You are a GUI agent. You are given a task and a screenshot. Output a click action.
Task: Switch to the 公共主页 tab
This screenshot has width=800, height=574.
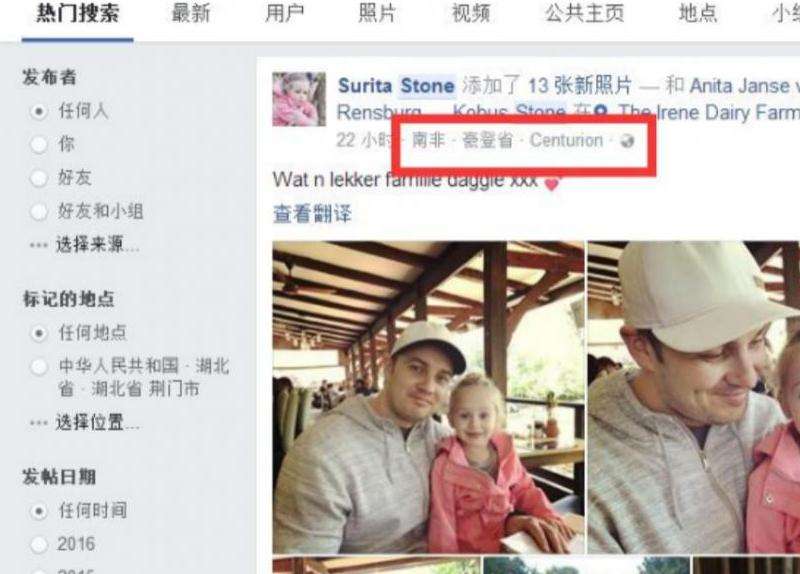tap(585, 14)
